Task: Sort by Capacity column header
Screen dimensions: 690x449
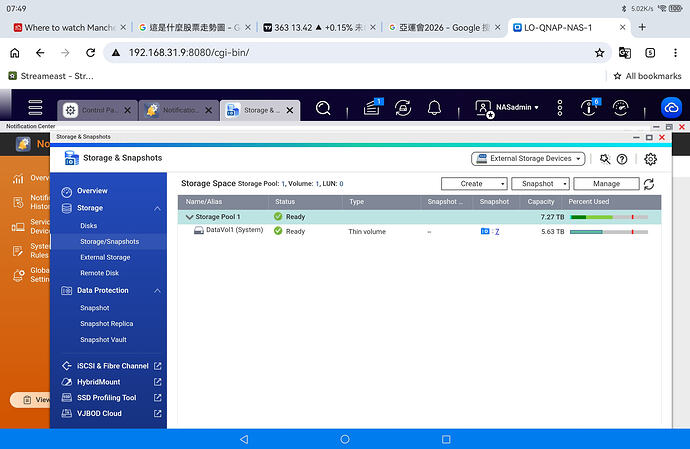Action: click(541, 202)
